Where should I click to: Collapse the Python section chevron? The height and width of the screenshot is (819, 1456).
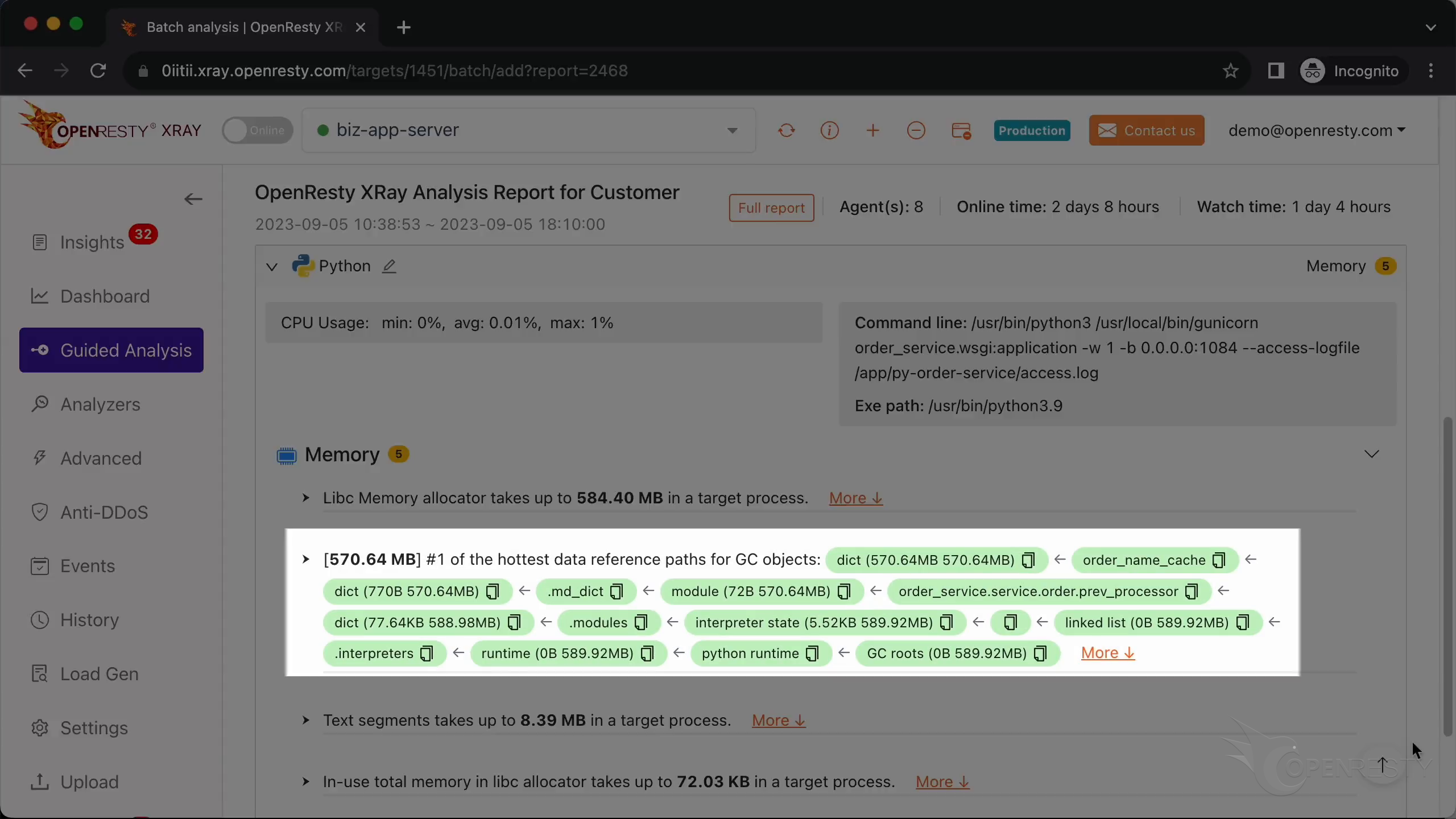click(272, 267)
